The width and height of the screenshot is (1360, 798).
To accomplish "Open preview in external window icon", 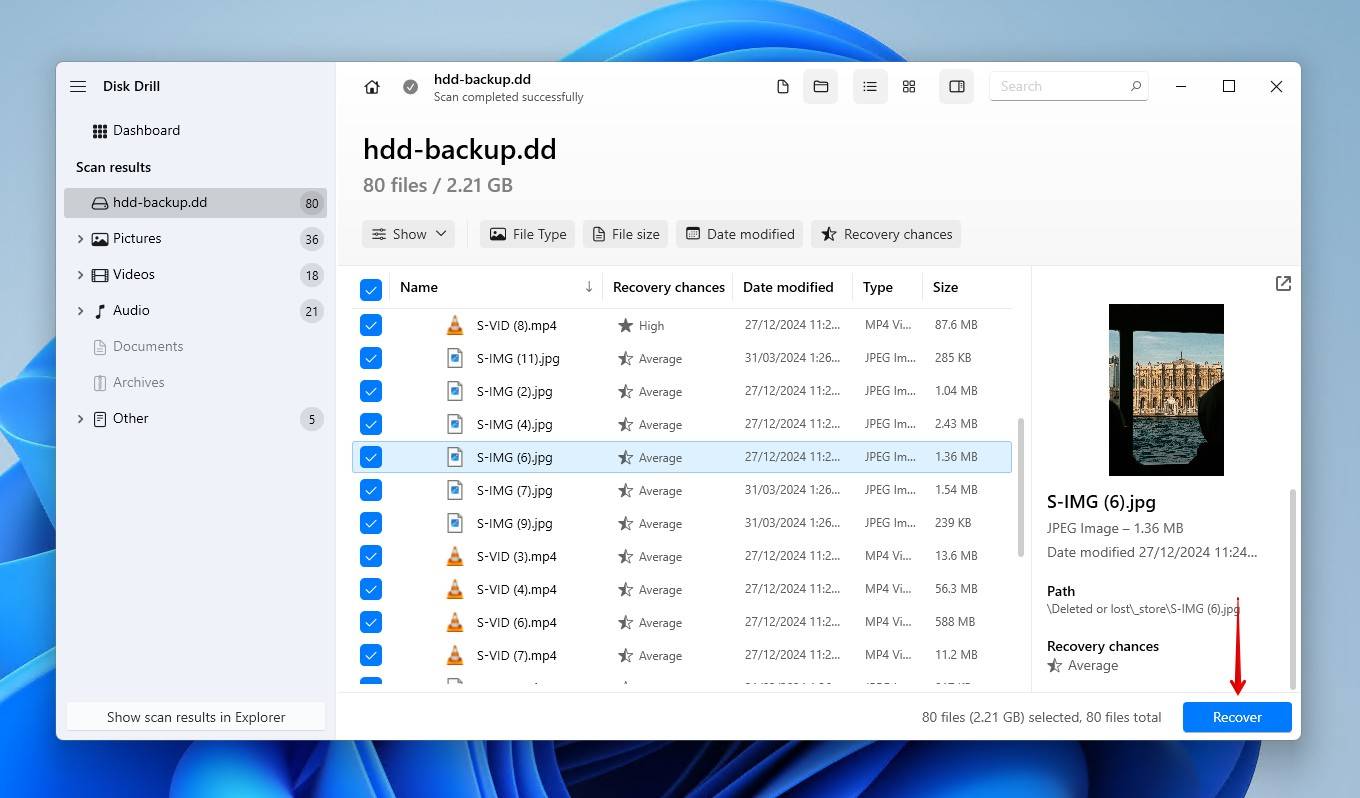I will coord(1283,284).
